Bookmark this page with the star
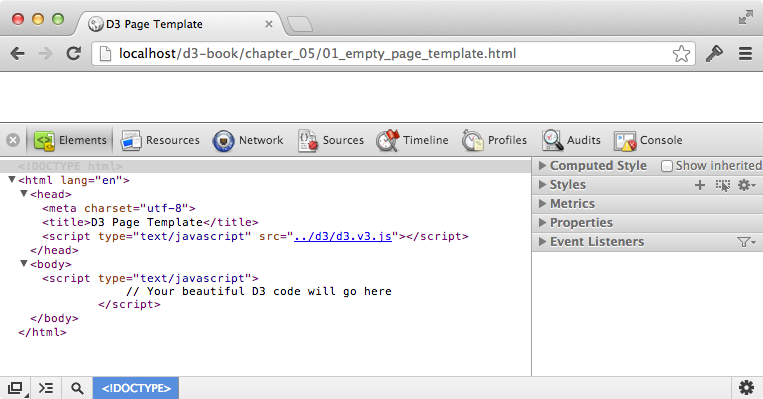Screen dimensions: 763x399 (681, 54)
